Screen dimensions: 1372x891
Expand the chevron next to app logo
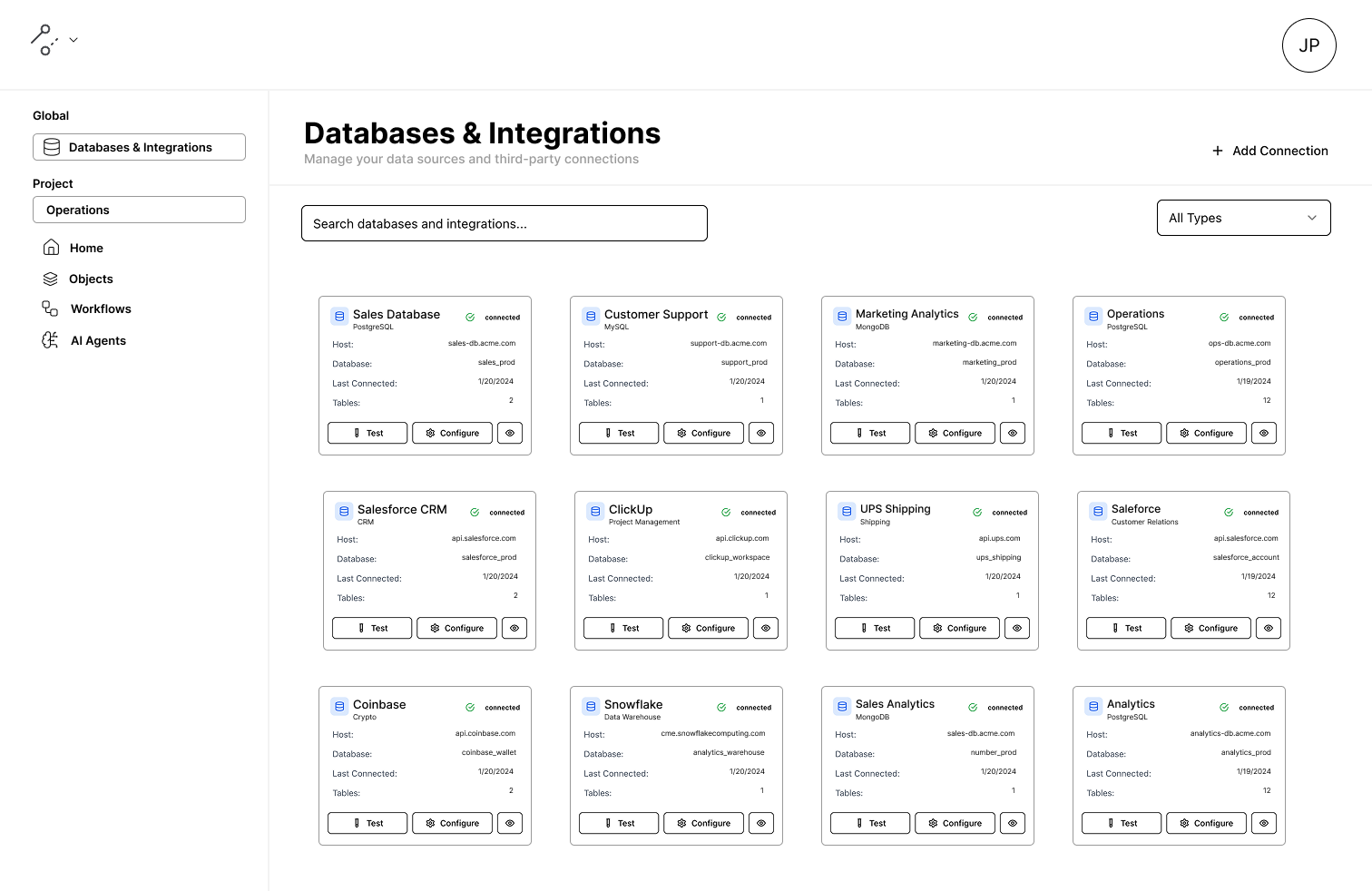[x=73, y=40]
